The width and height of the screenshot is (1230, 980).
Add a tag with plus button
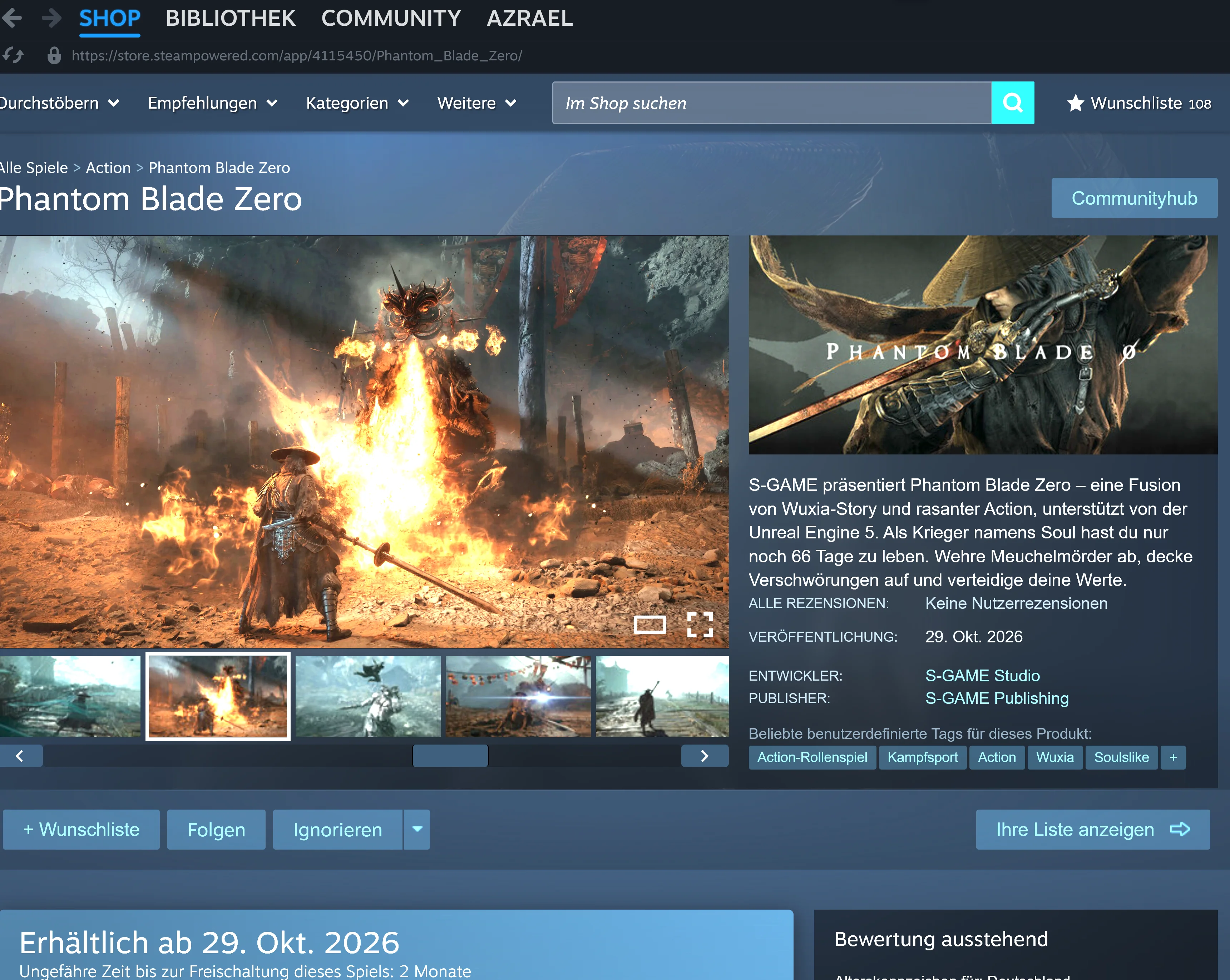point(1173,757)
